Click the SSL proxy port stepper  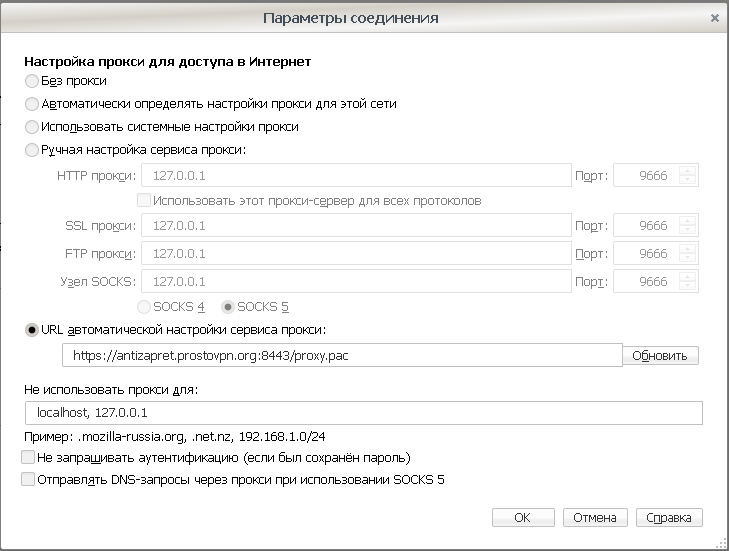tap(687, 226)
